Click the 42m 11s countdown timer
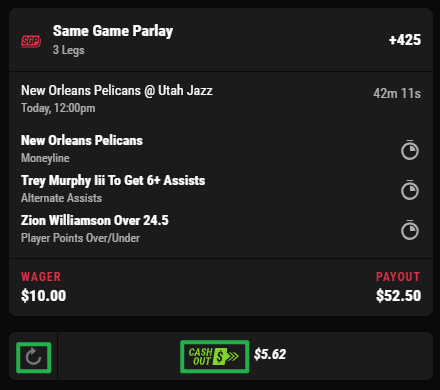The width and height of the screenshot is (440, 390). [397, 94]
